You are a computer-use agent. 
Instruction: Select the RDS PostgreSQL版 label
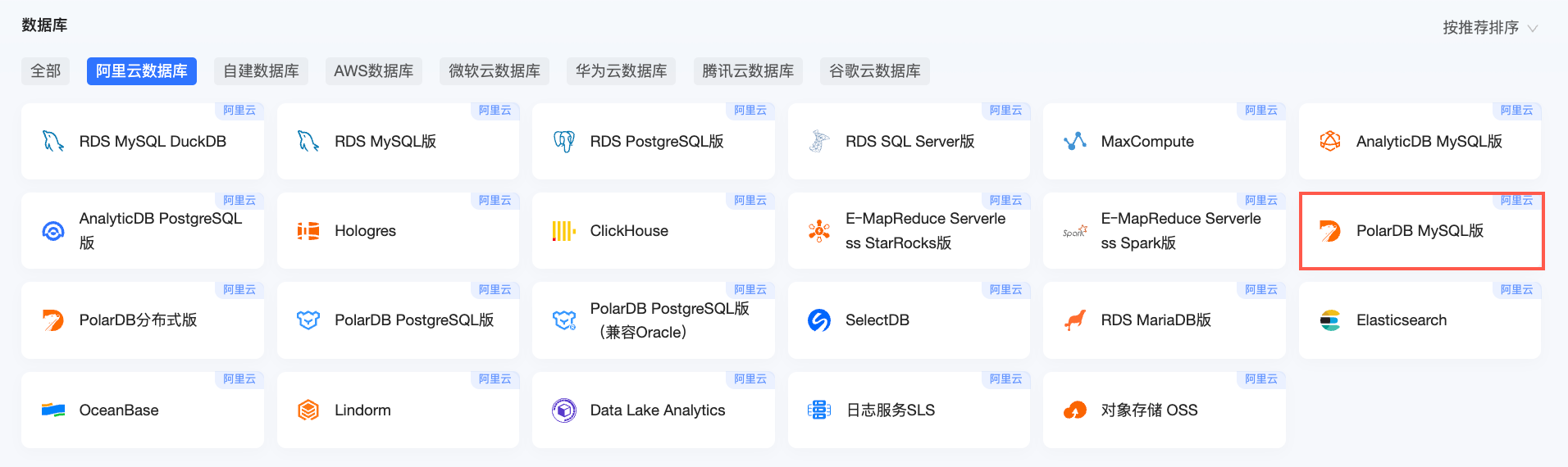coord(657,142)
